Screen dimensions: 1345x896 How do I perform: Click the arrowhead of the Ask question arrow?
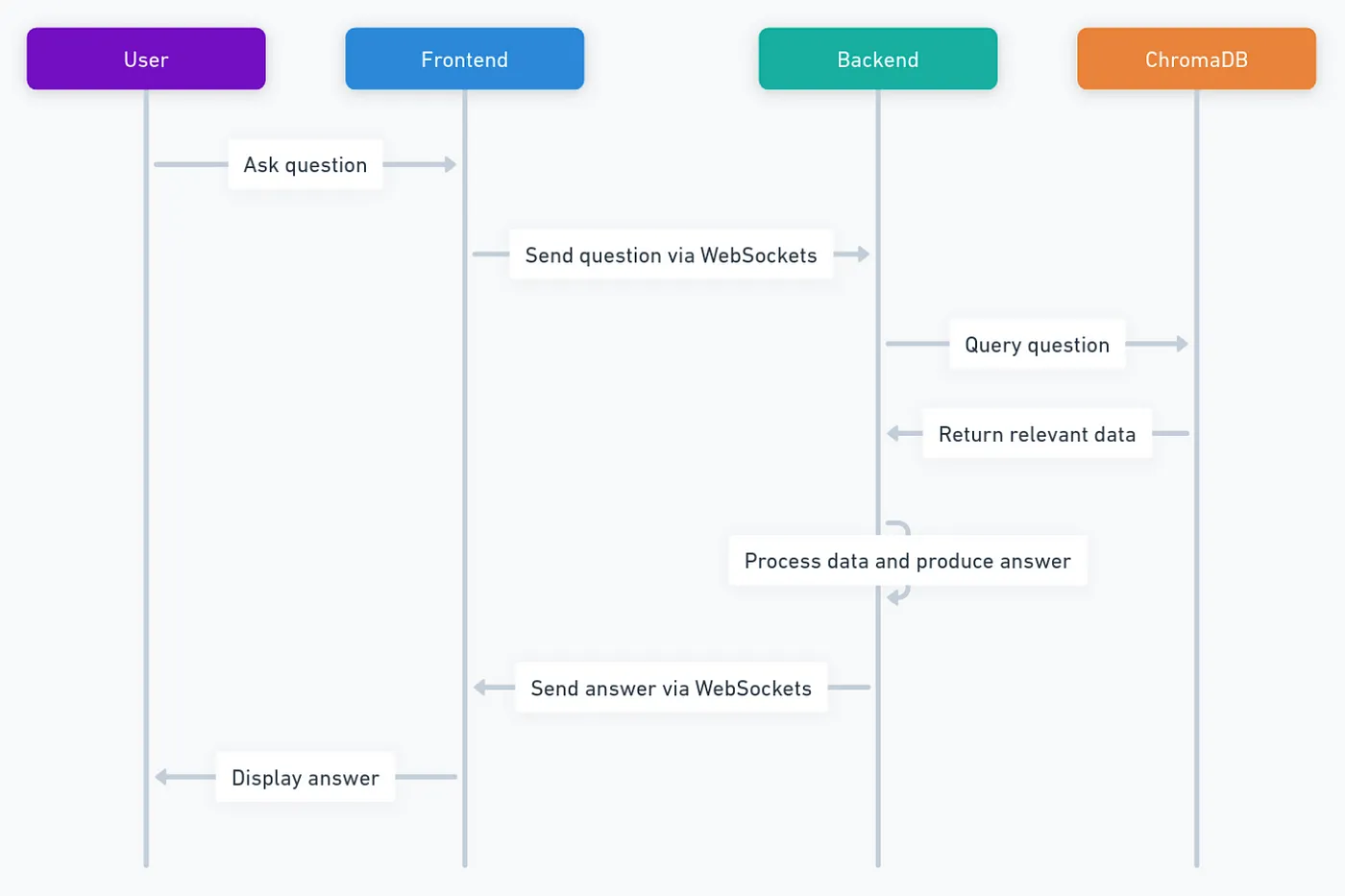point(451,164)
